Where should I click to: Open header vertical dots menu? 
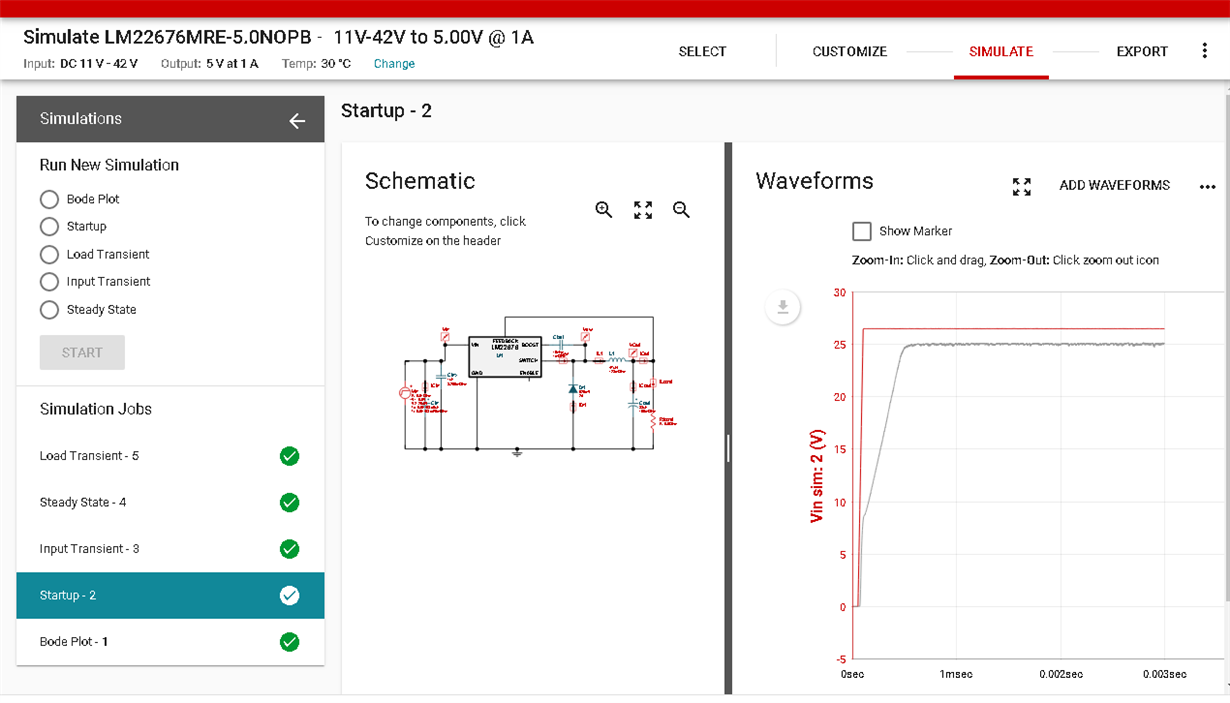1204,51
